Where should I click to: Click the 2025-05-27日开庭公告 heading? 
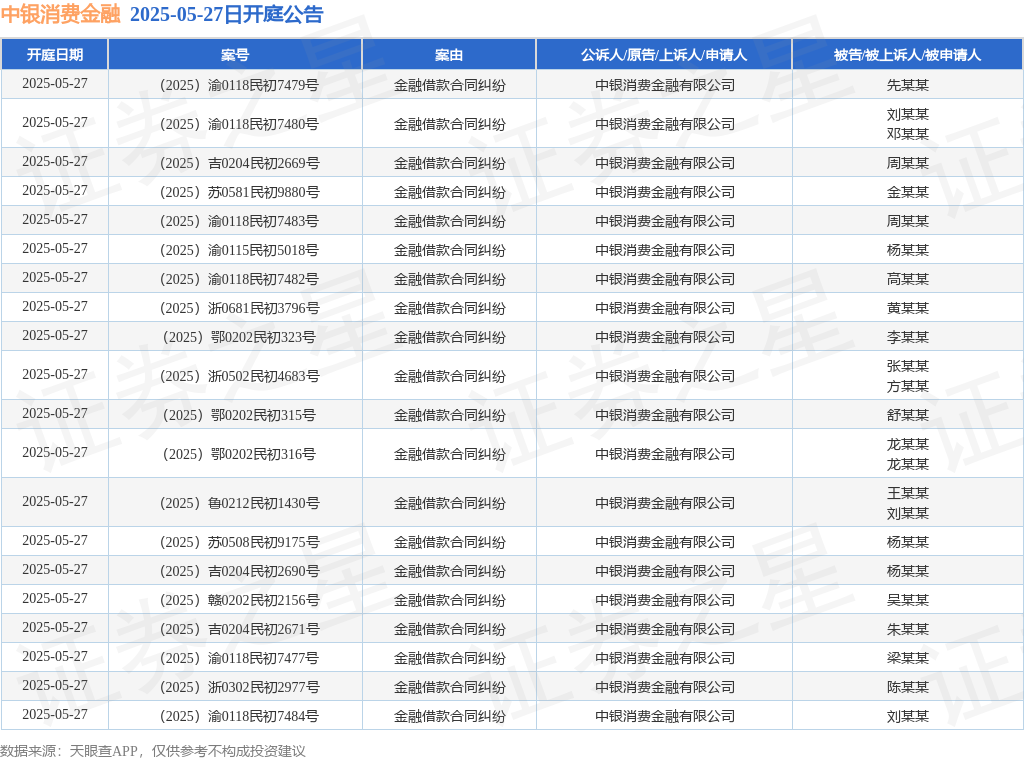tap(227, 14)
